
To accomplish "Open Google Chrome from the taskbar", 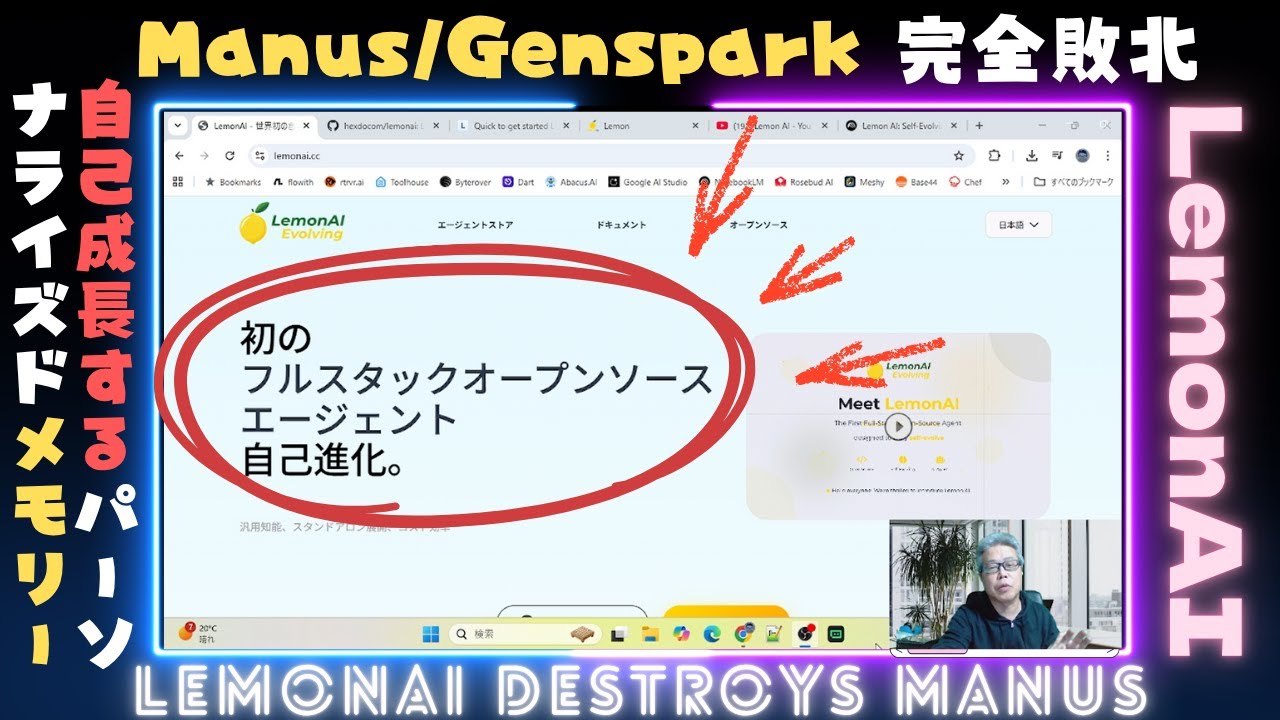I will pyautogui.click(x=743, y=633).
